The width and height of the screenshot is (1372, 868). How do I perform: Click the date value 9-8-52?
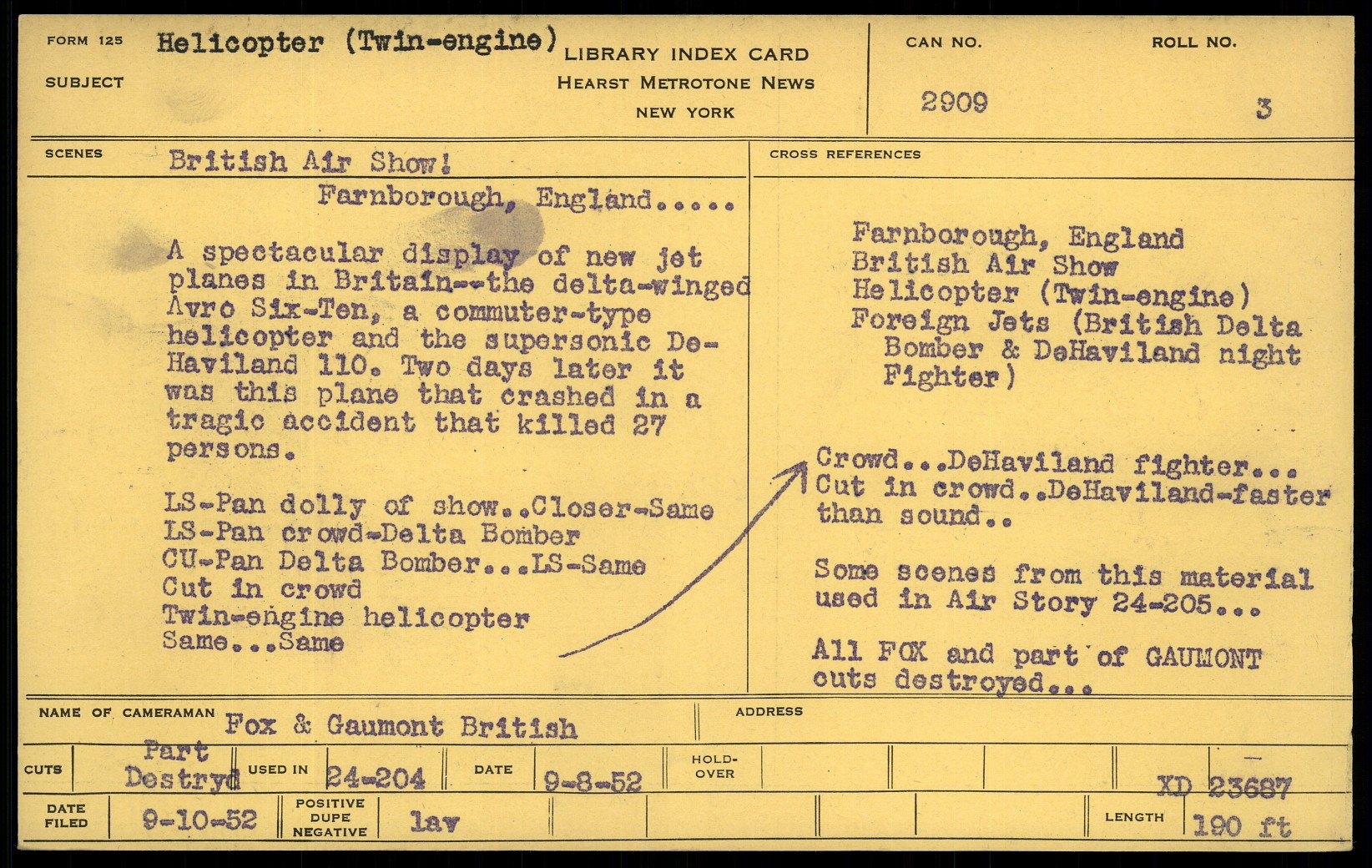click(593, 781)
